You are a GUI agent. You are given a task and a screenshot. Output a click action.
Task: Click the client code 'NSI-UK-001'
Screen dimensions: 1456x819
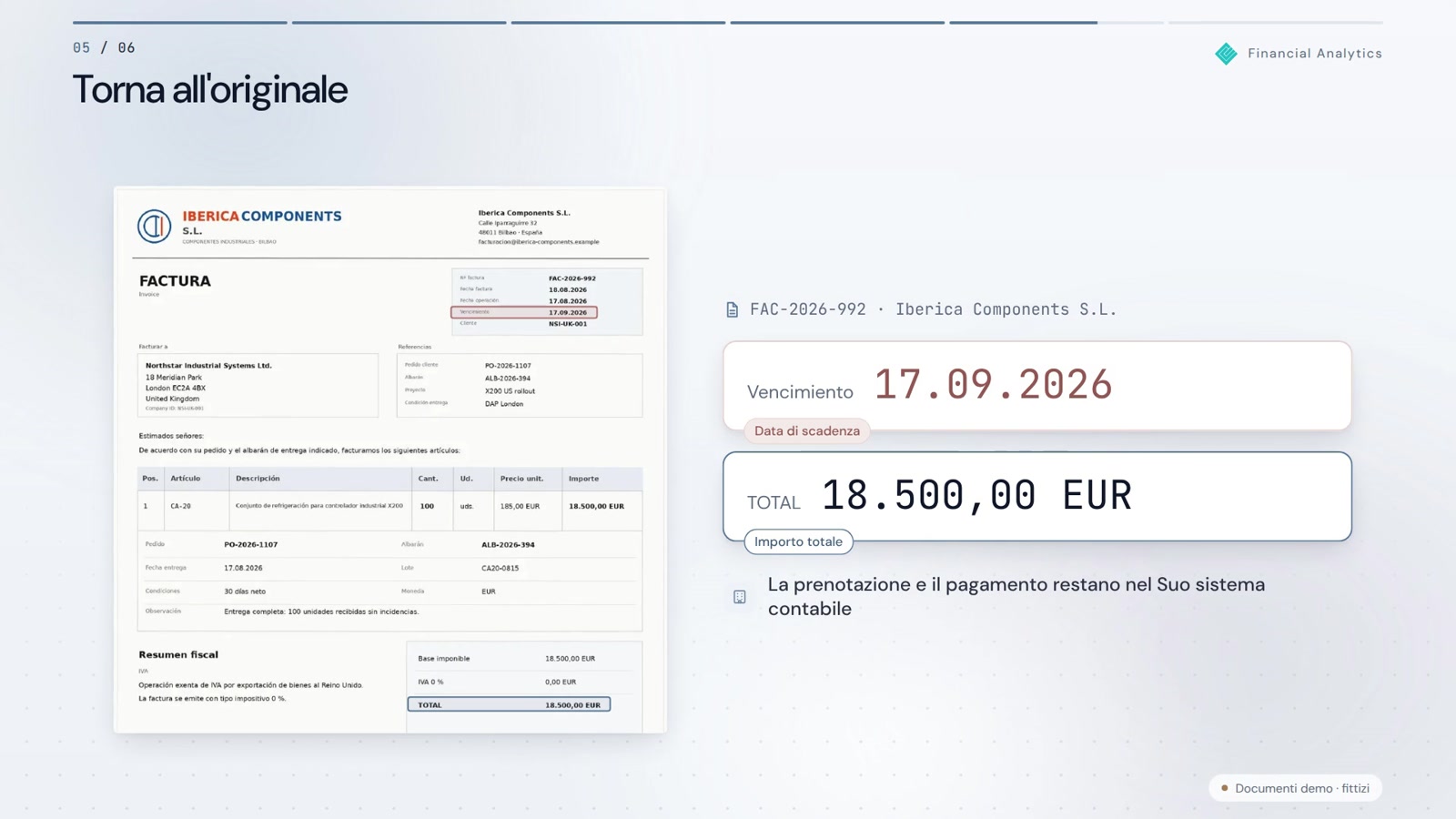pos(568,324)
